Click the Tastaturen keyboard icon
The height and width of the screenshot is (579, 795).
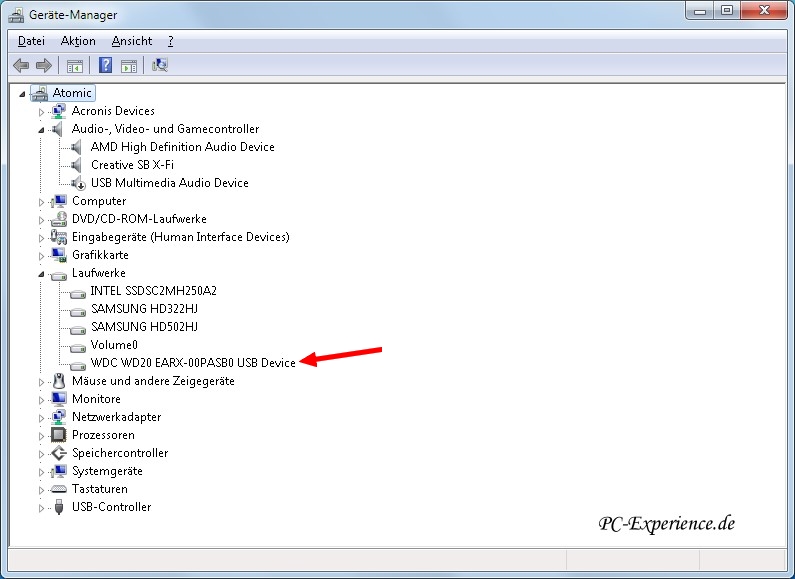click(59, 489)
